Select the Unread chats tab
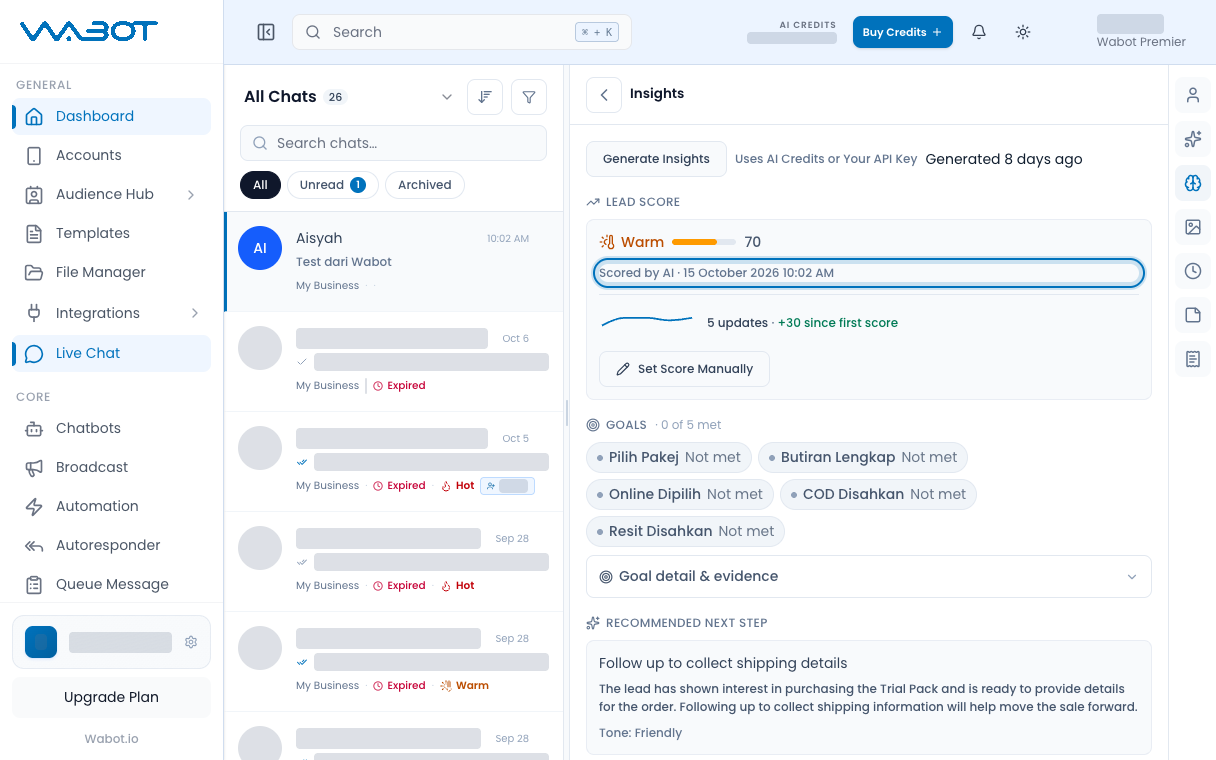This screenshot has width=1216, height=760. pos(332,185)
